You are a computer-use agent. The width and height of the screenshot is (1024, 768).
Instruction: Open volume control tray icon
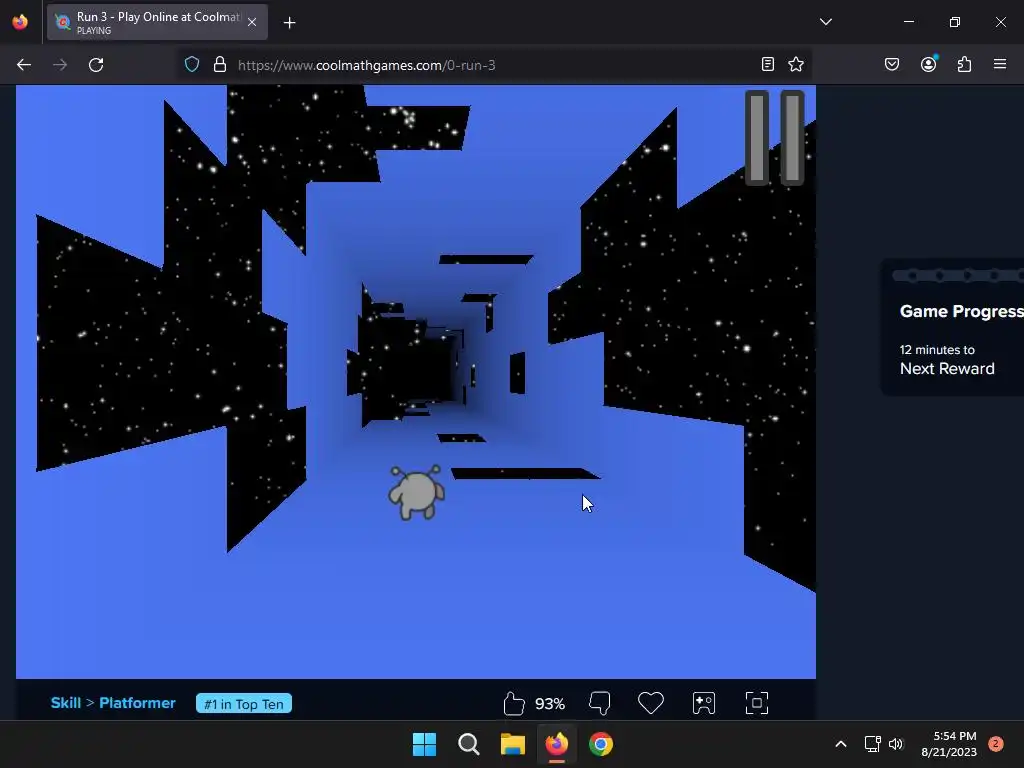(x=896, y=744)
